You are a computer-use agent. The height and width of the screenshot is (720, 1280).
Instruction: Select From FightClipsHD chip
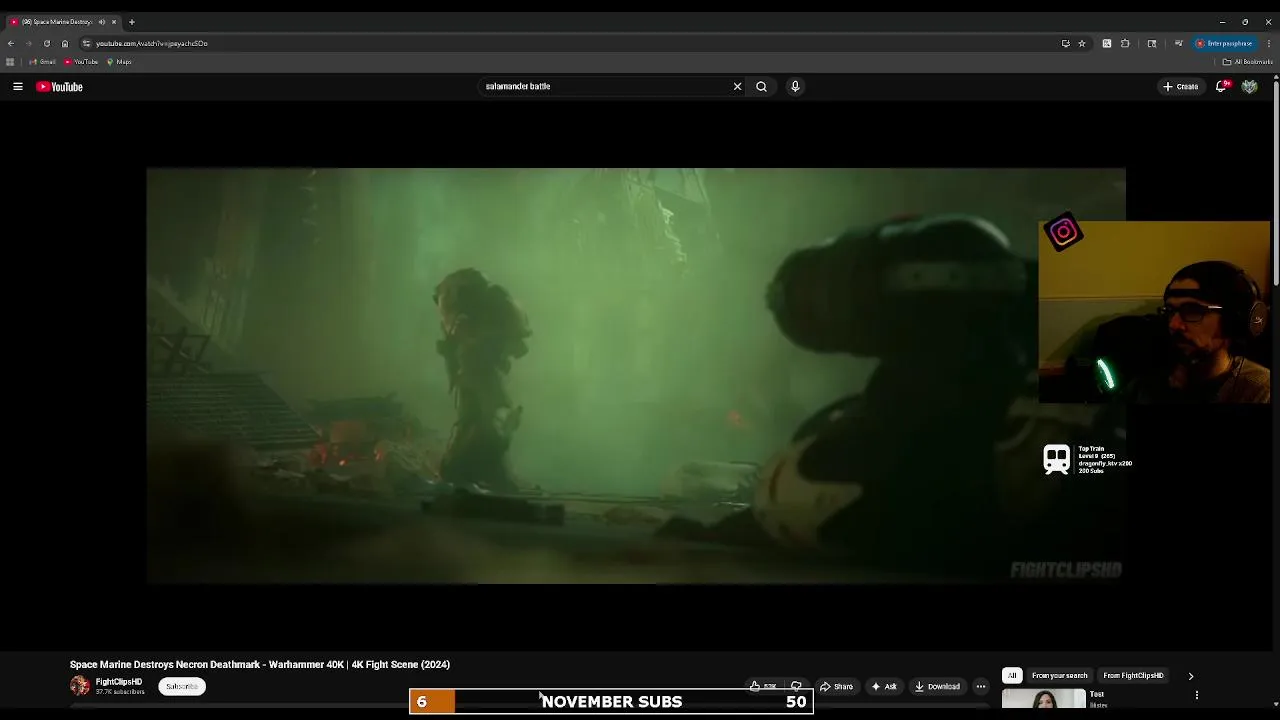point(1133,676)
